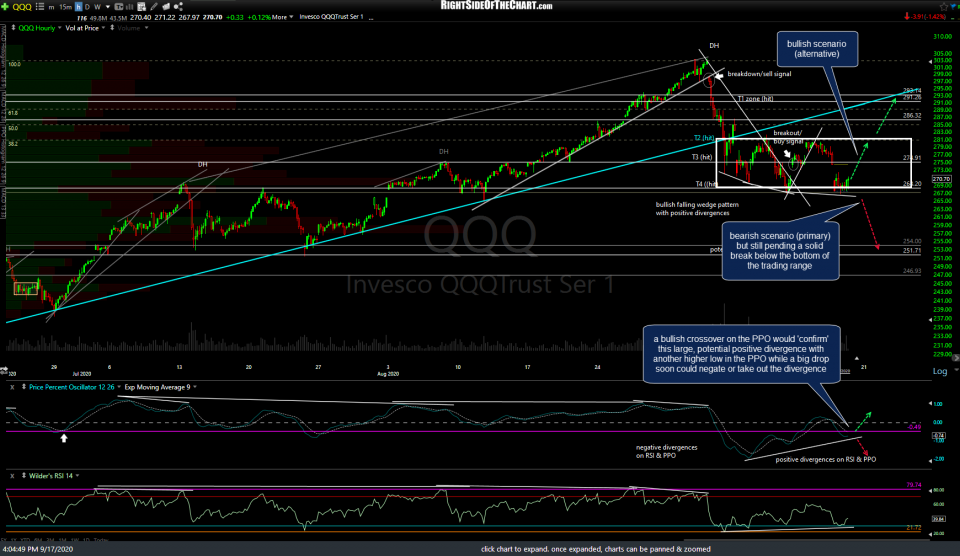Screen dimensions: 960x556
Task: Close the Price Percent Oscillator pane
Action: [12, 387]
